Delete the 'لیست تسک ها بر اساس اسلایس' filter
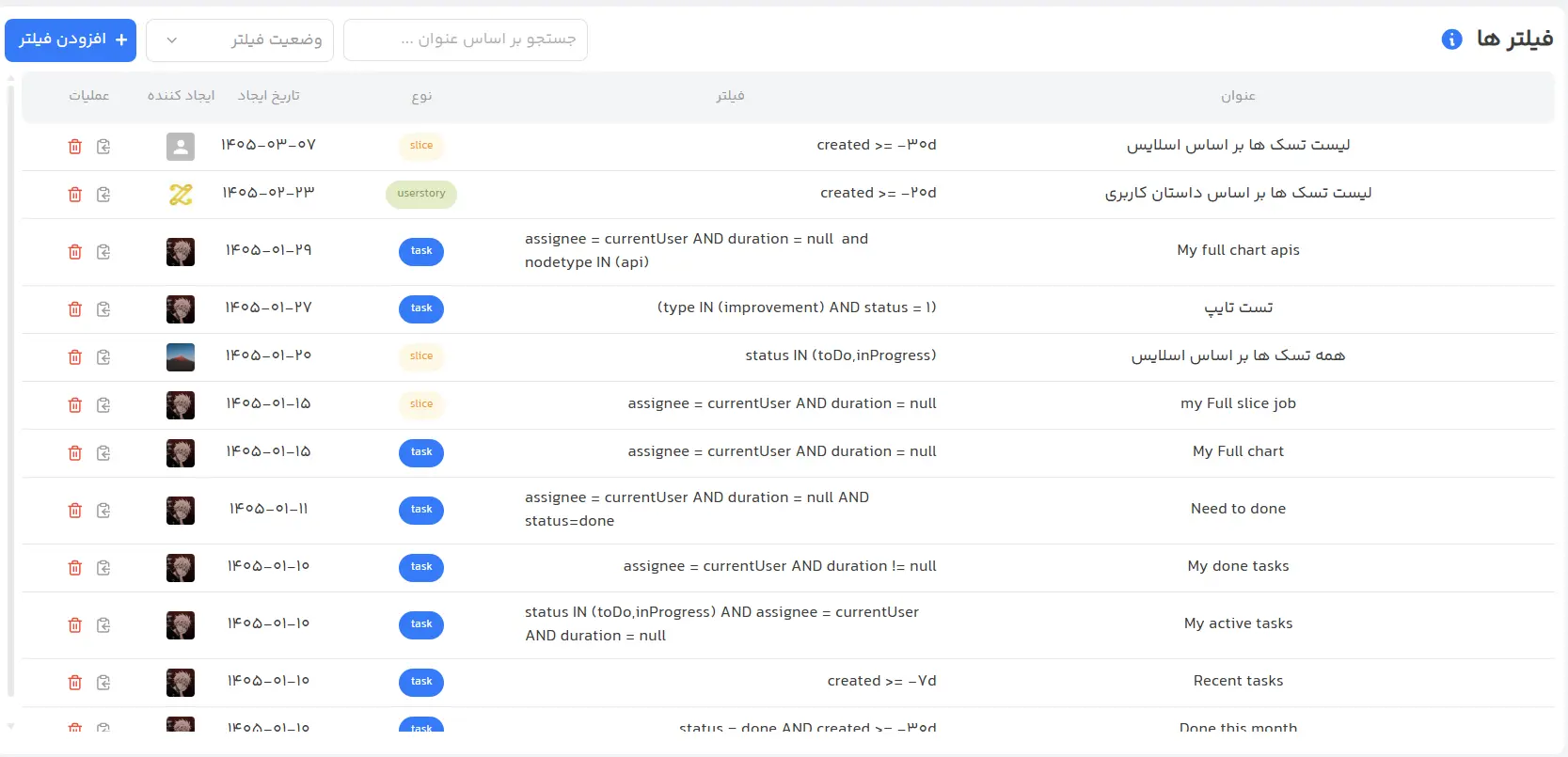 [75, 146]
